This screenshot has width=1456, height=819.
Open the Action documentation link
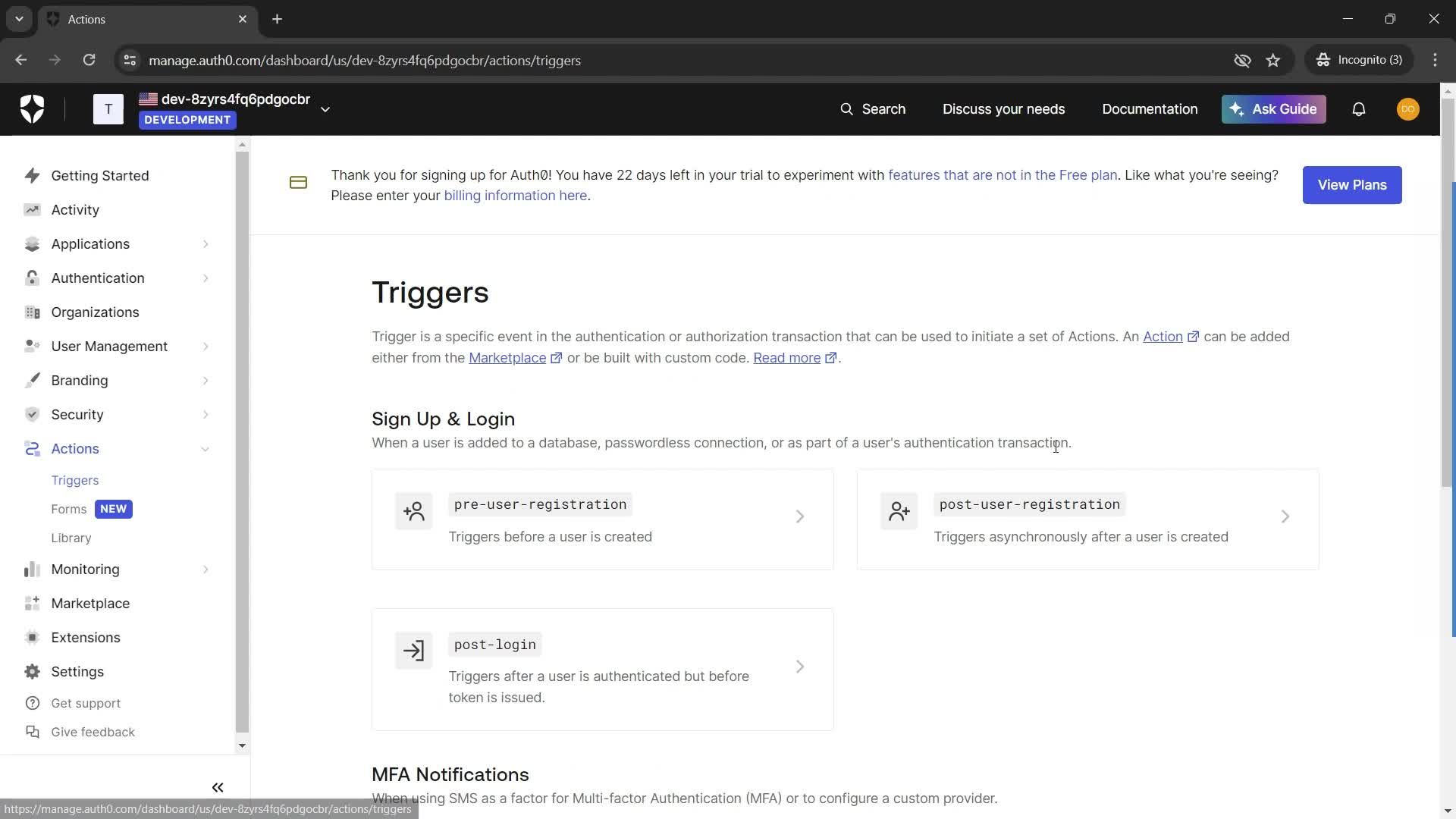click(x=1171, y=337)
